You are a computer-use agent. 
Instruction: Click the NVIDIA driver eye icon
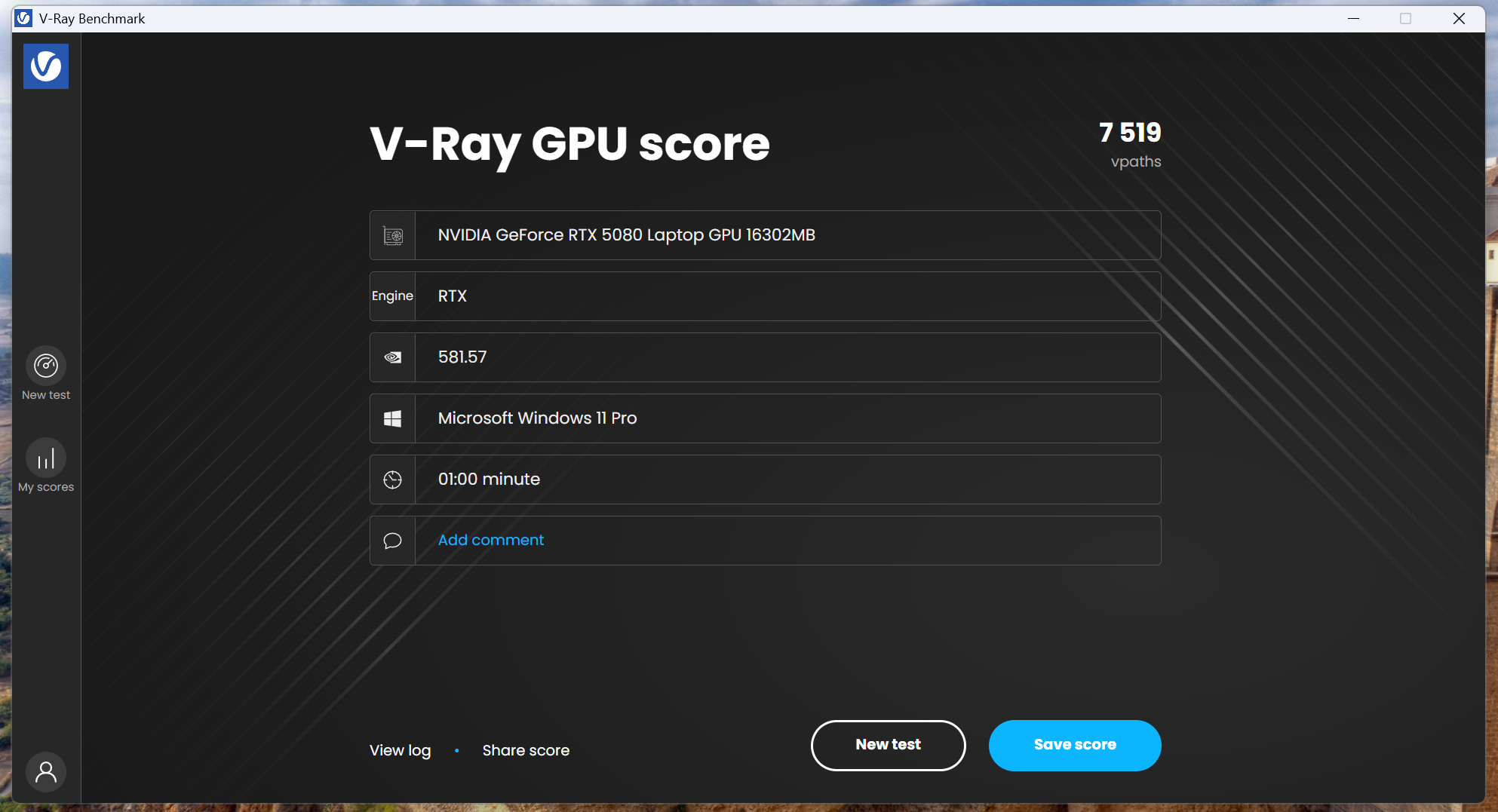point(393,357)
